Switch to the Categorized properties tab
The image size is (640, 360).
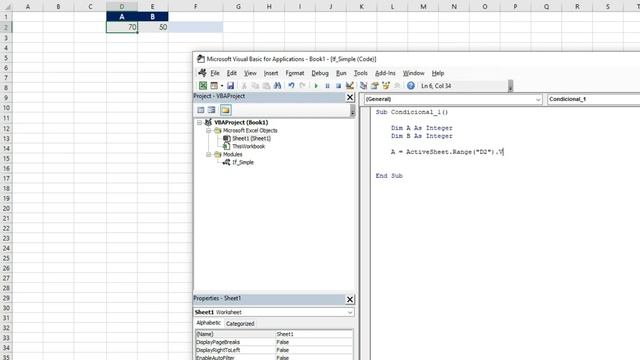point(240,324)
